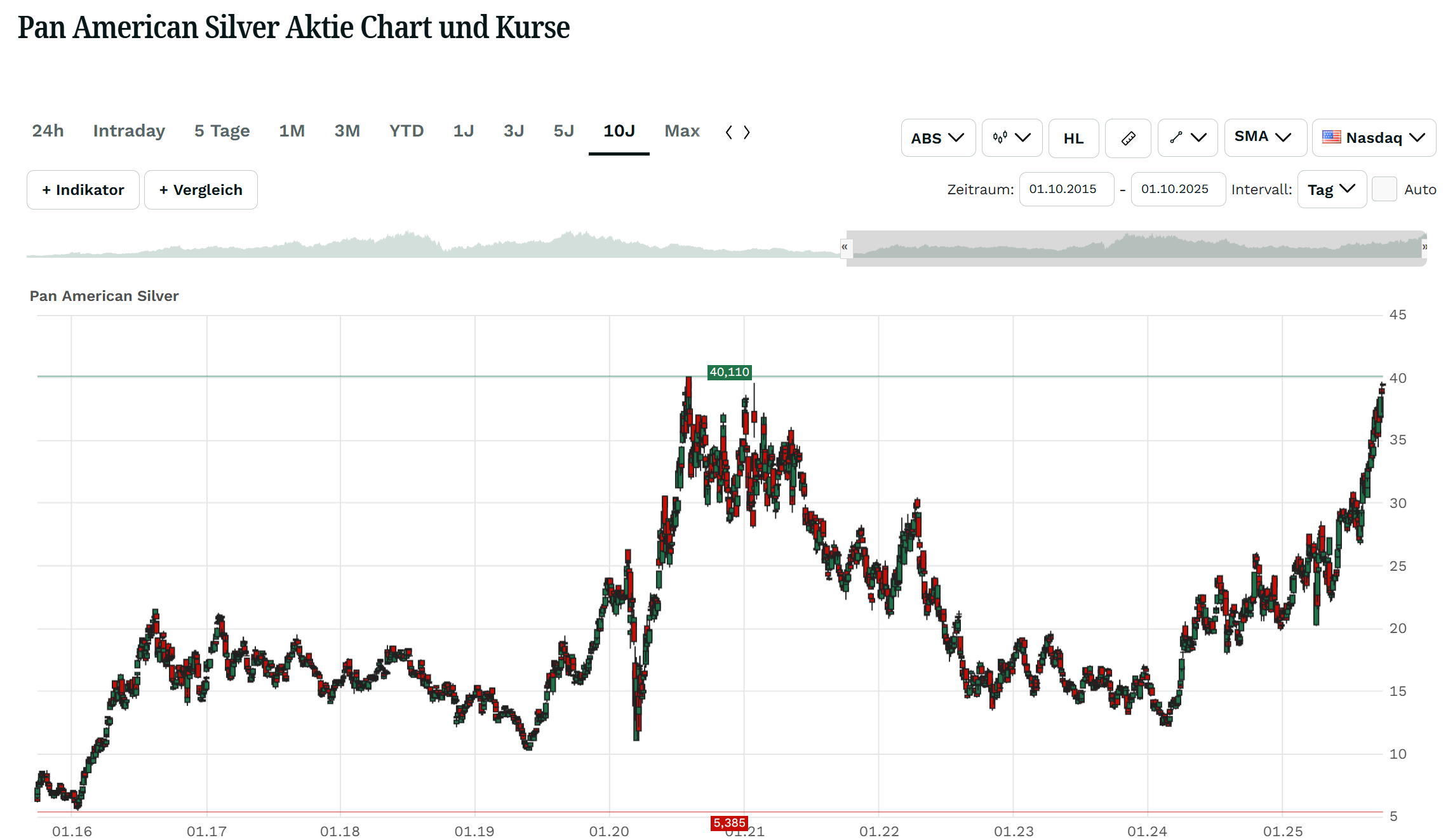Select the YTD time range tab
The image size is (1448, 840).
406,131
